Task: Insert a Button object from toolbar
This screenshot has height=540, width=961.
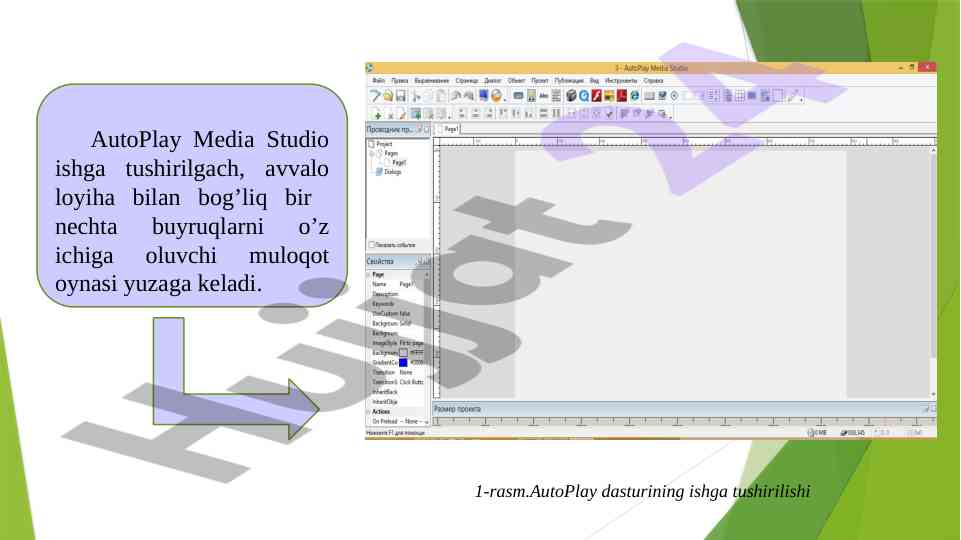Action: 518,96
